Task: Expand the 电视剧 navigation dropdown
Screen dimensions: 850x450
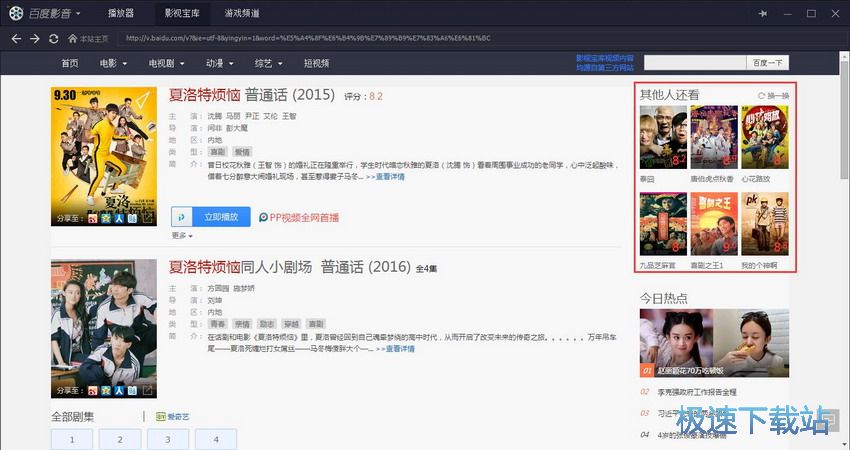Action: pos(182,63)
